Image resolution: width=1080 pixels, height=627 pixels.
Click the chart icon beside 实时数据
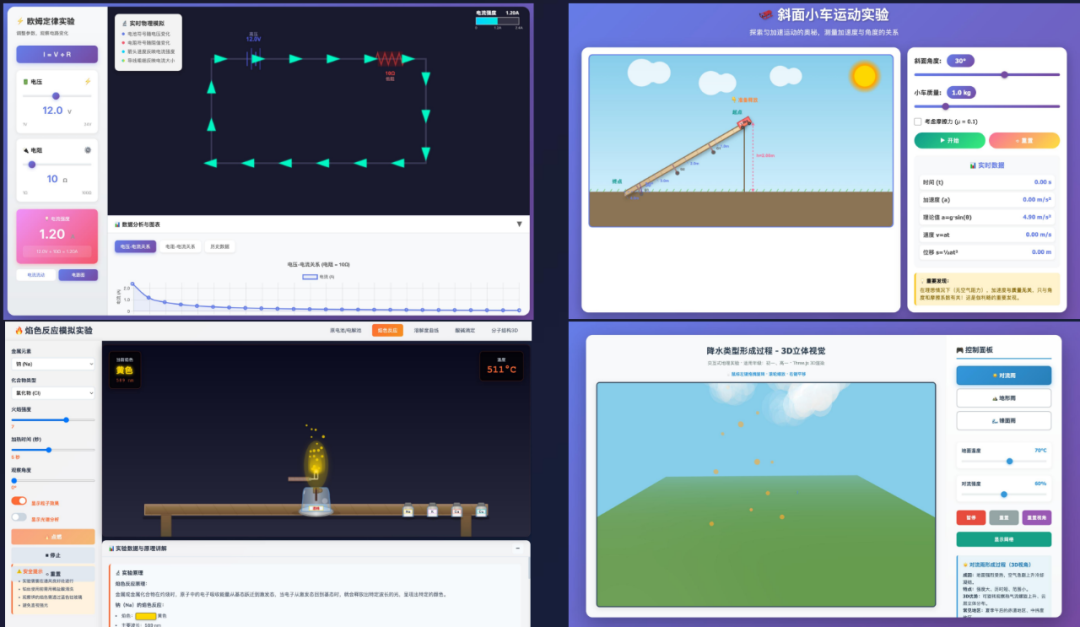coord(973,165)
